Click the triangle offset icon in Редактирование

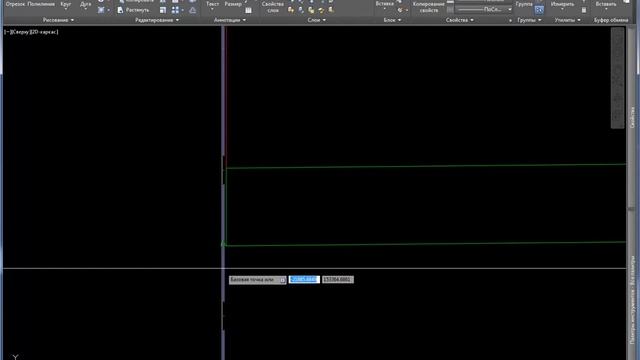[x=193, y=10]
